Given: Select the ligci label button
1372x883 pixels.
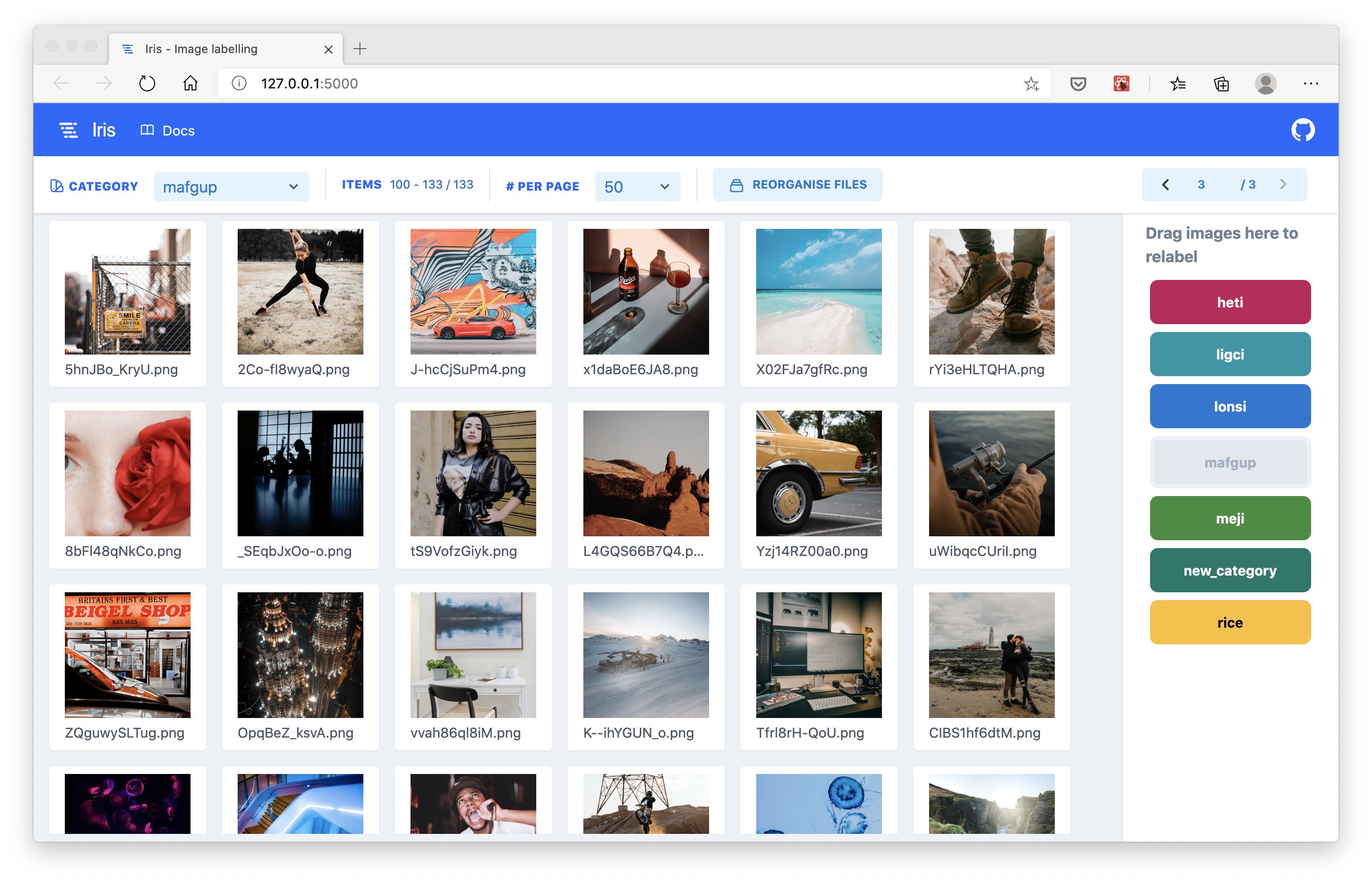Looking at the screenshot, I should pyautogui.click(x=1230, y=355).
